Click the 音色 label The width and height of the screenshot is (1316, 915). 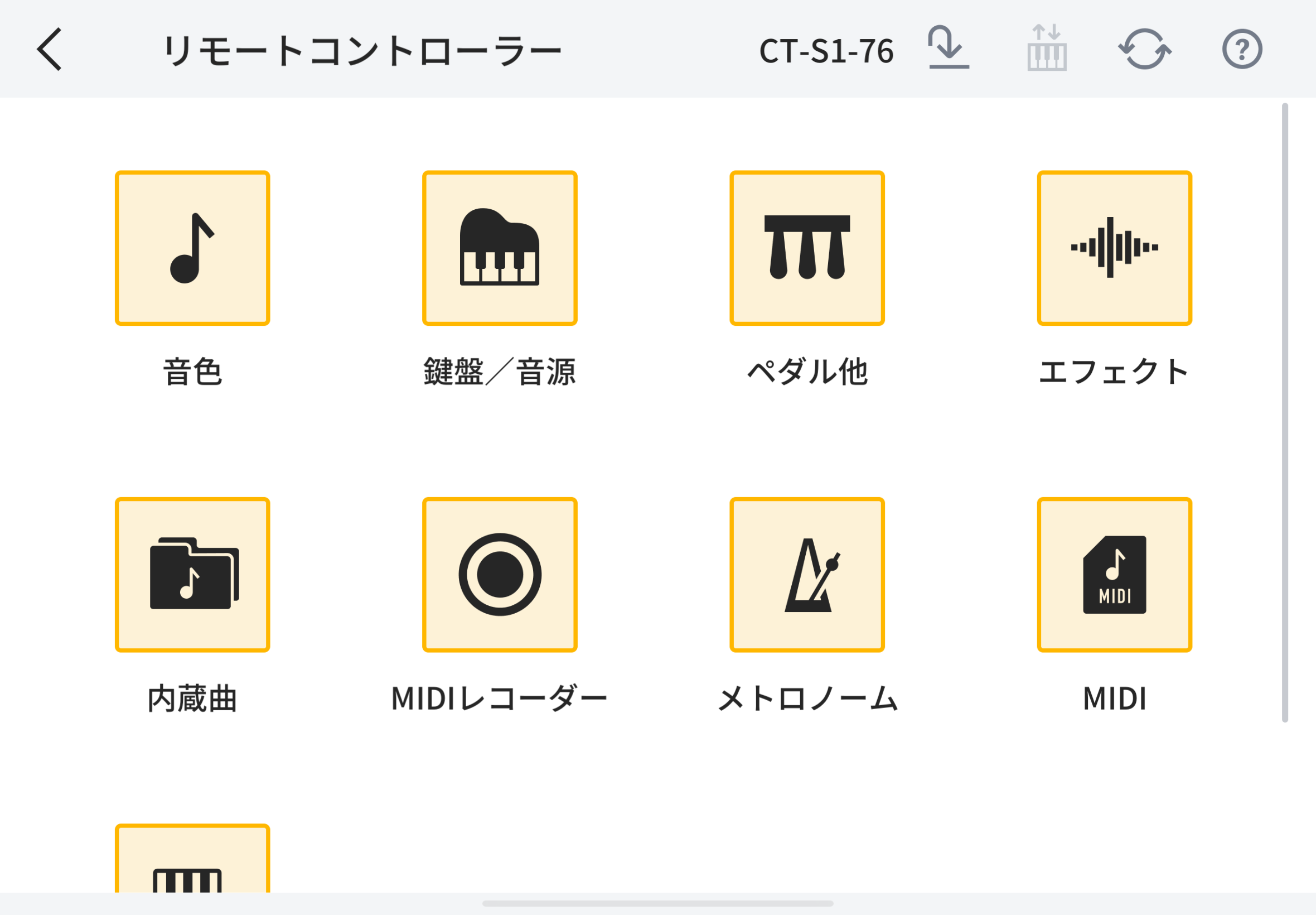click(x=192, y=372)
